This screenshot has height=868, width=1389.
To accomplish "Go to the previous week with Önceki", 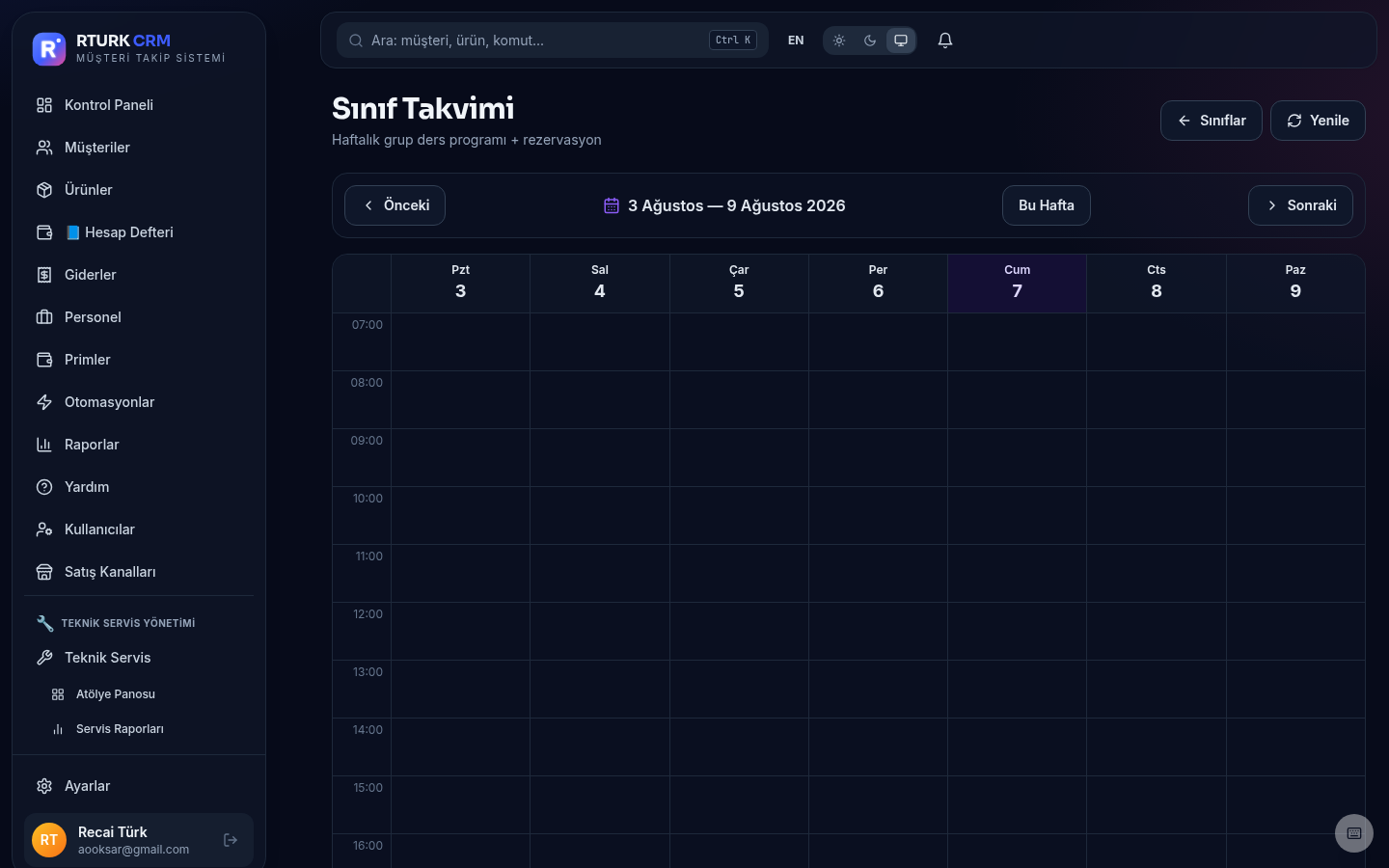I will (x=395, y=205).
